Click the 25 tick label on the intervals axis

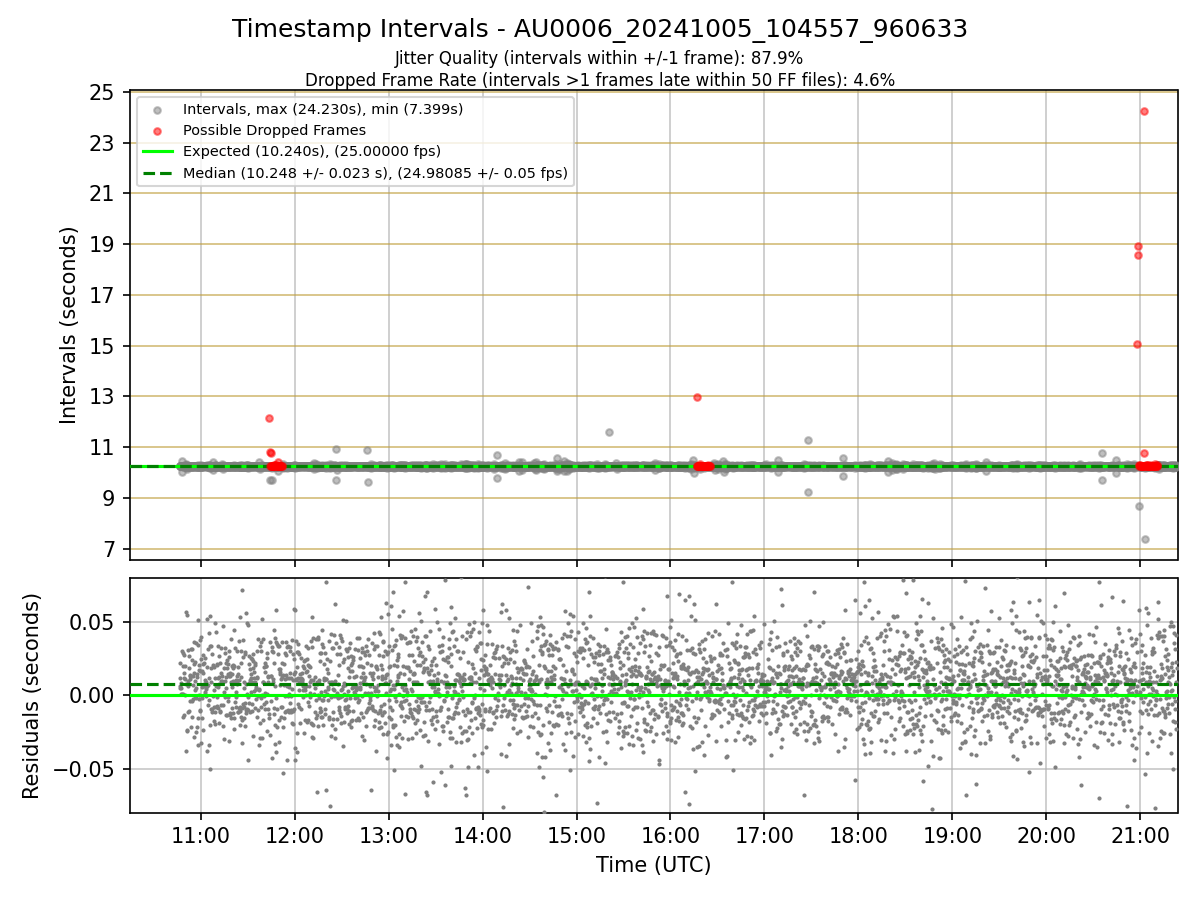click(102, 92)
